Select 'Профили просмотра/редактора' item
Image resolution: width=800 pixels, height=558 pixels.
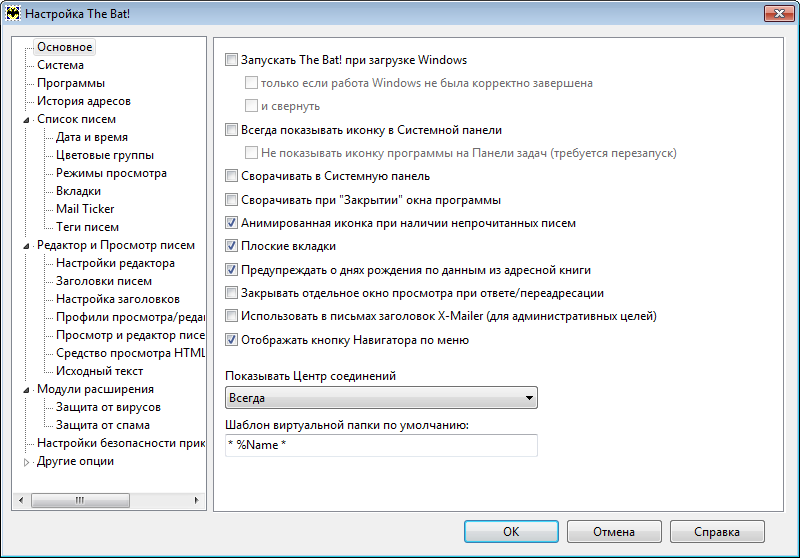click(x=130, y=317)
